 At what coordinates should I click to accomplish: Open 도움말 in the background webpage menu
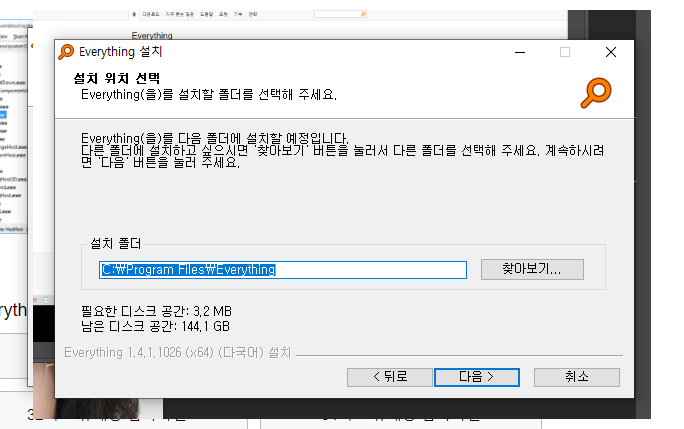207,14
